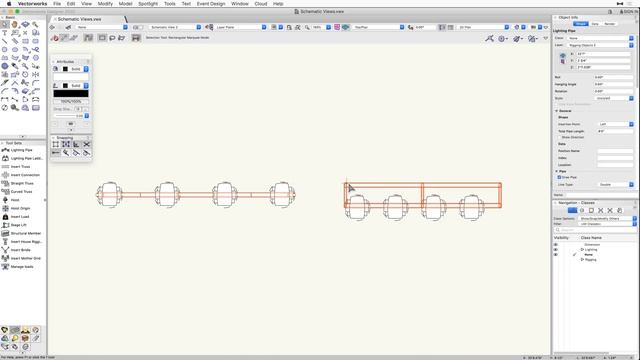Open the Help menu

pyautogui.click(x=278, y=4)
